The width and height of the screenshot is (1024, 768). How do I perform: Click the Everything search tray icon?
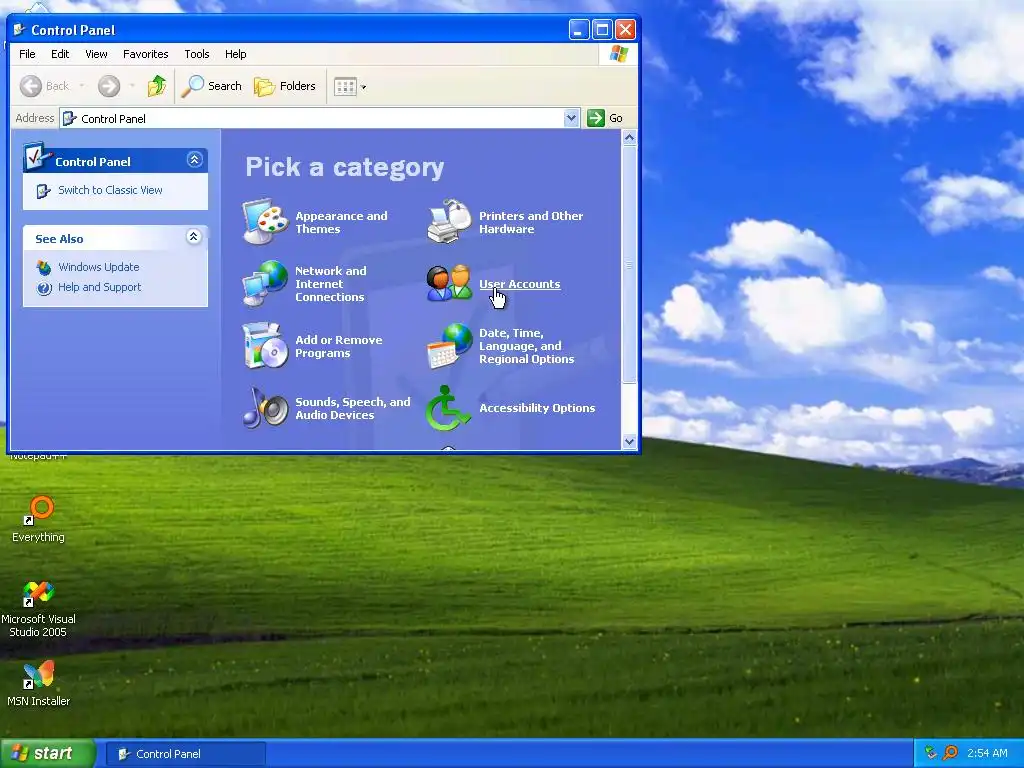[x=950, y=753]
